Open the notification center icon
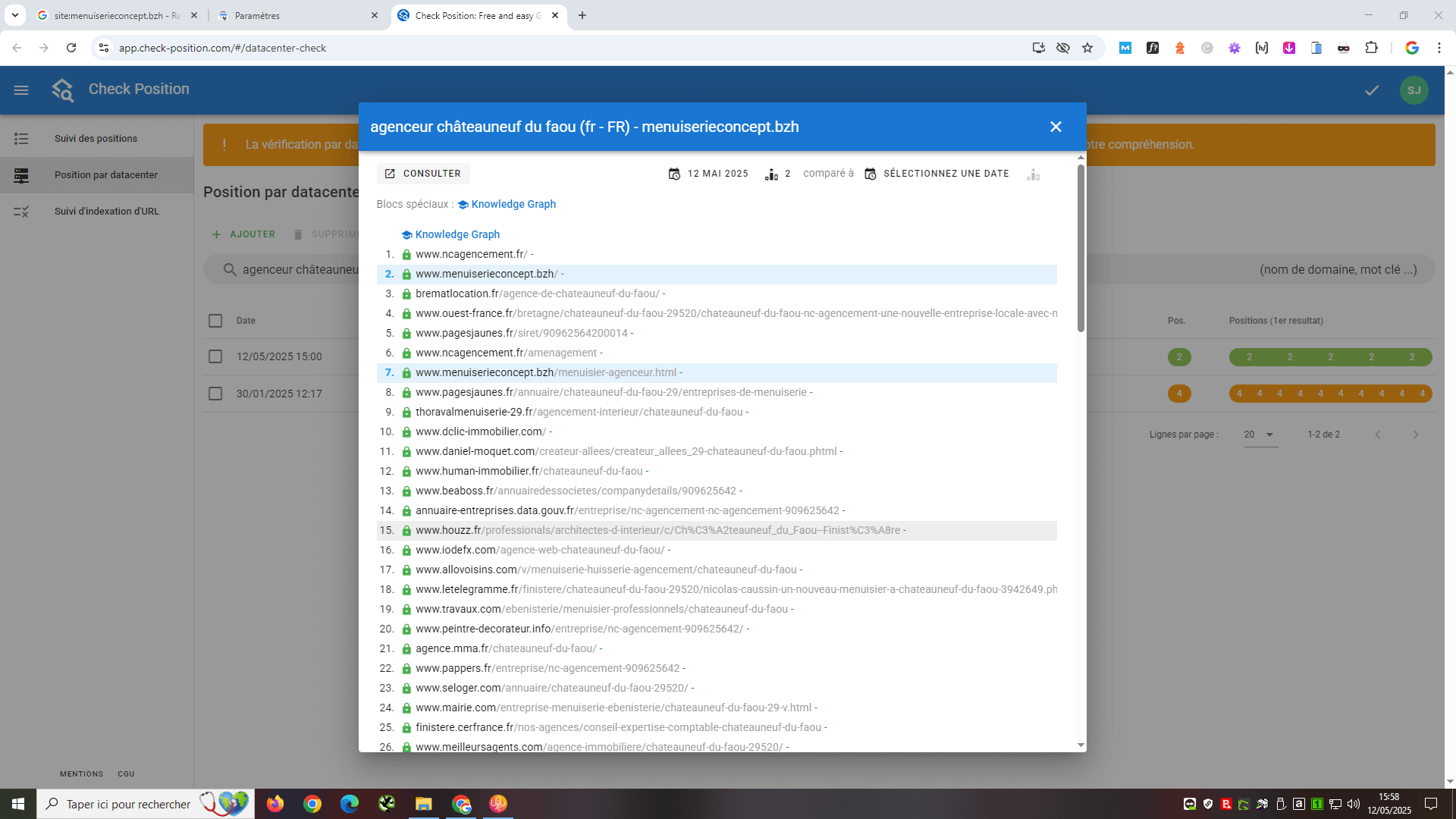 [1431, 804]
